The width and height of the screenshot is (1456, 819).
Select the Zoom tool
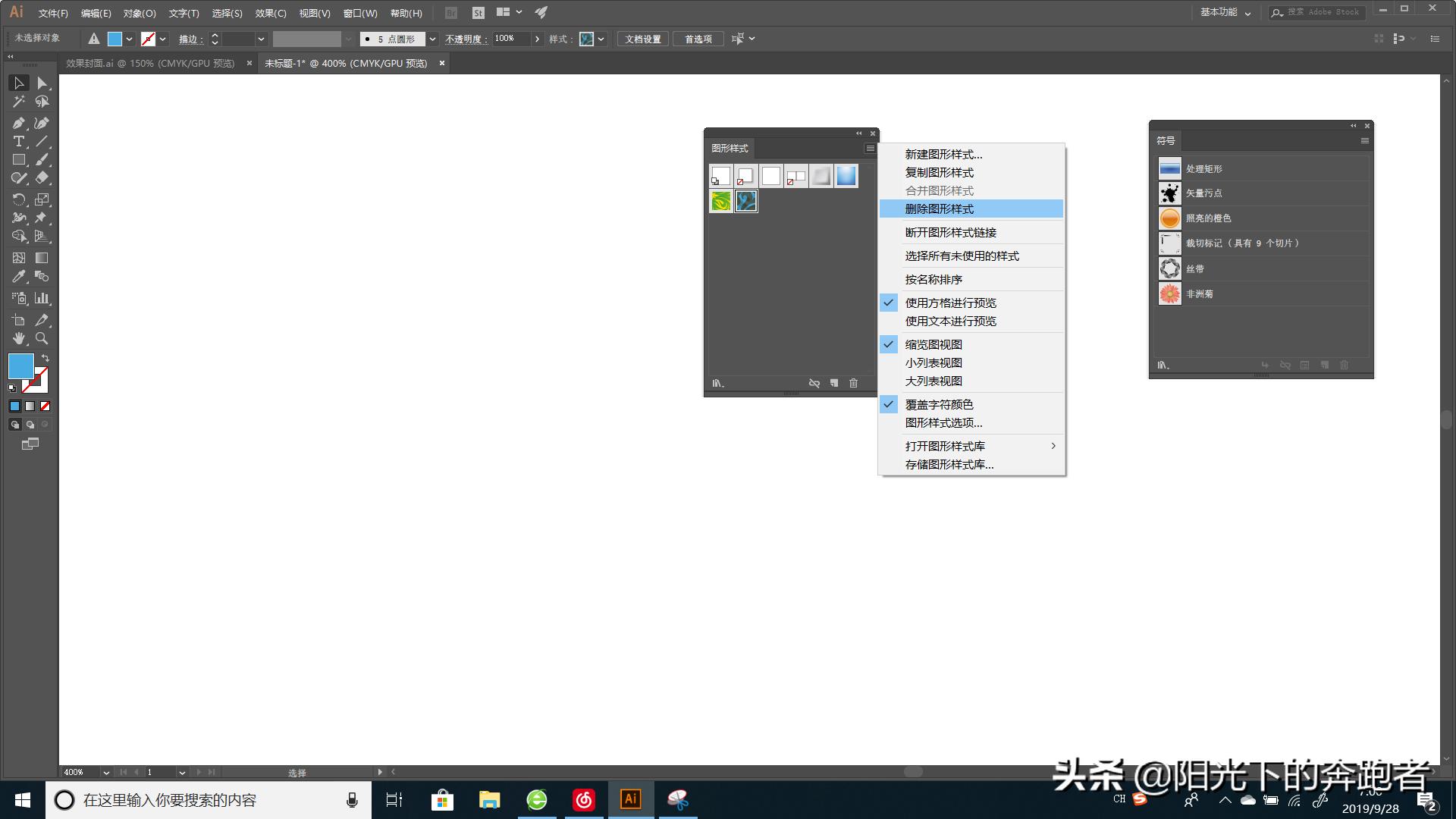tap(42, 339)
